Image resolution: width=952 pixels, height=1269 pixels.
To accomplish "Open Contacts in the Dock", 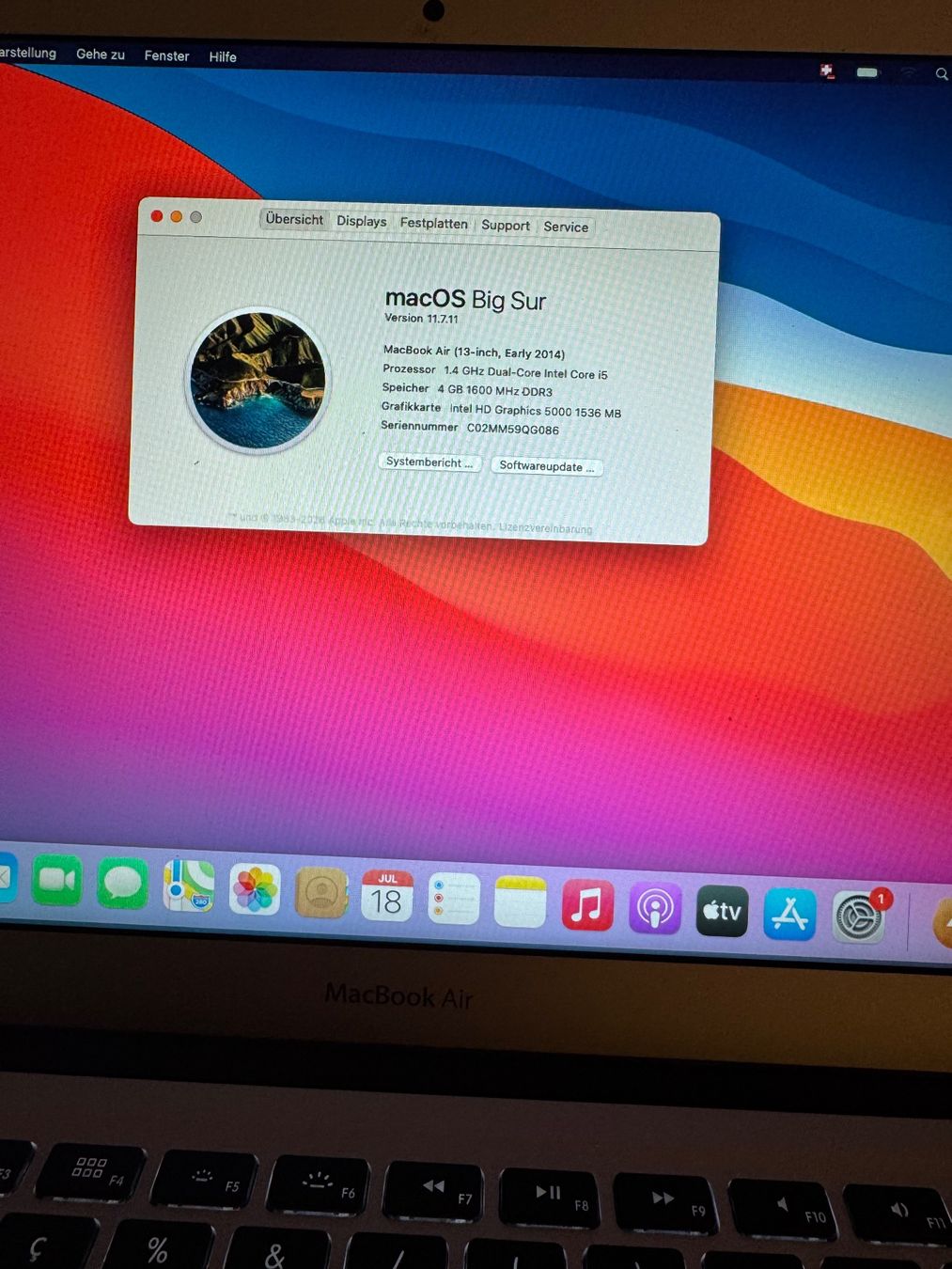I will coord(320,893).
